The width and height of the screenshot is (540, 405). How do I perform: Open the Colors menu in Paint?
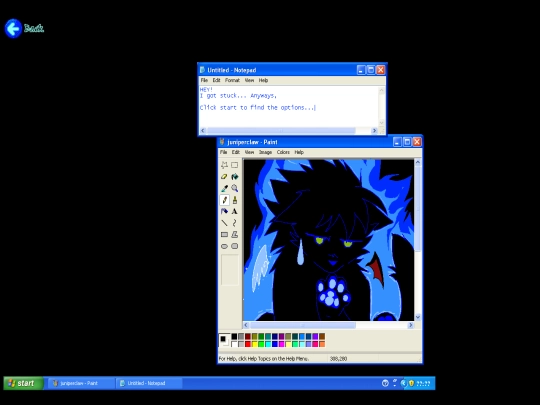point(283,152)
